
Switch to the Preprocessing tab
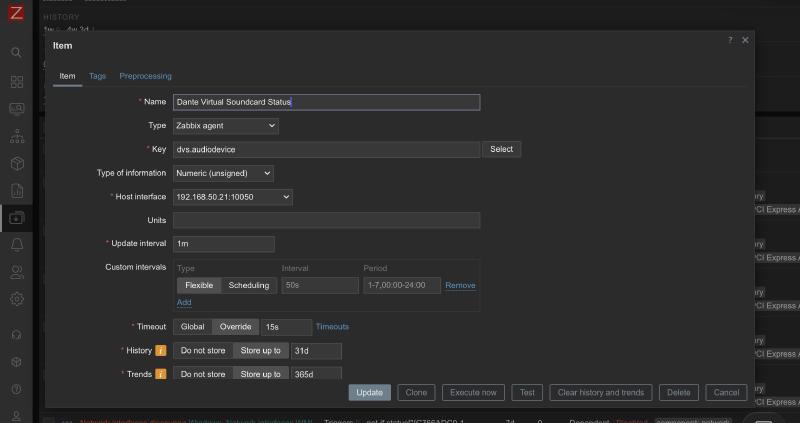(145, 76)
